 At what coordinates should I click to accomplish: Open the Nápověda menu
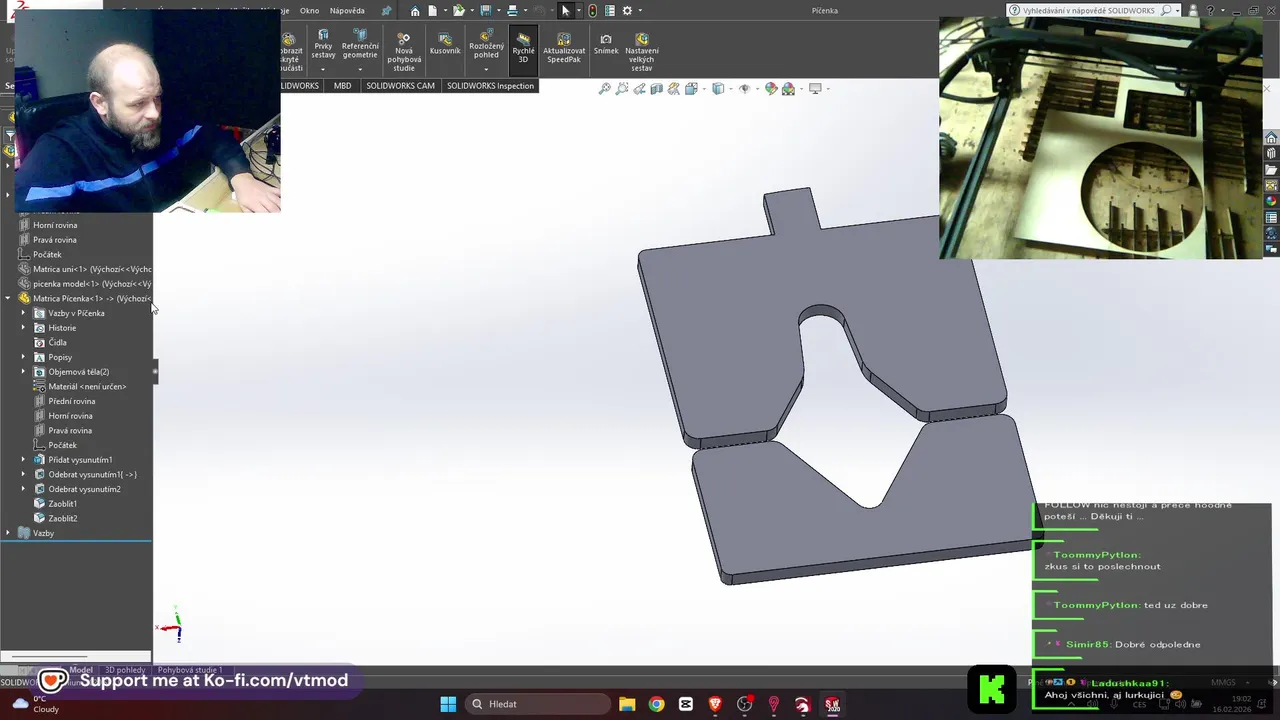tap(347, 11)
